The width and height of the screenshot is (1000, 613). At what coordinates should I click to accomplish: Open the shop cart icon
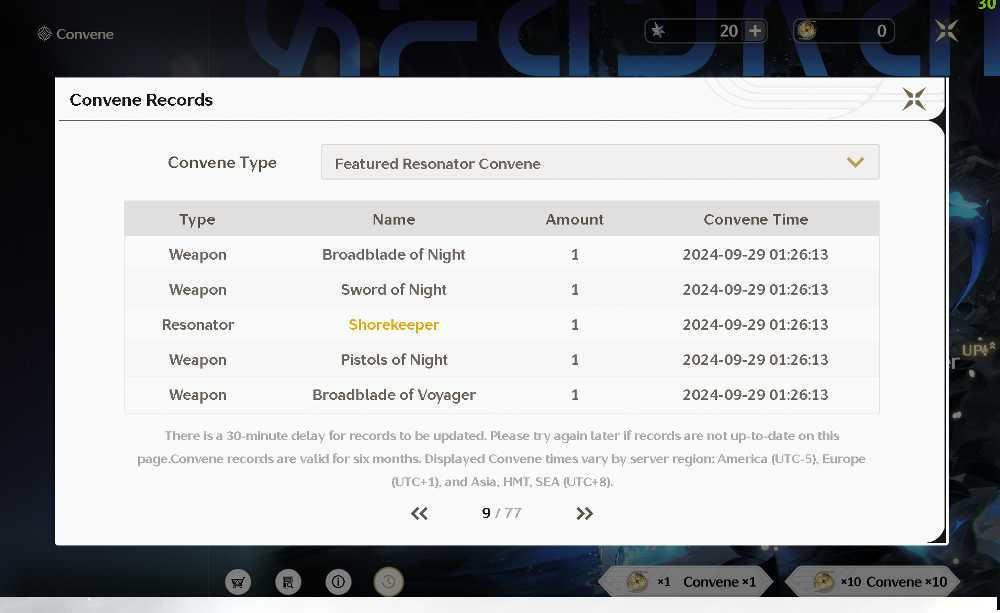(x=238, y=582)
